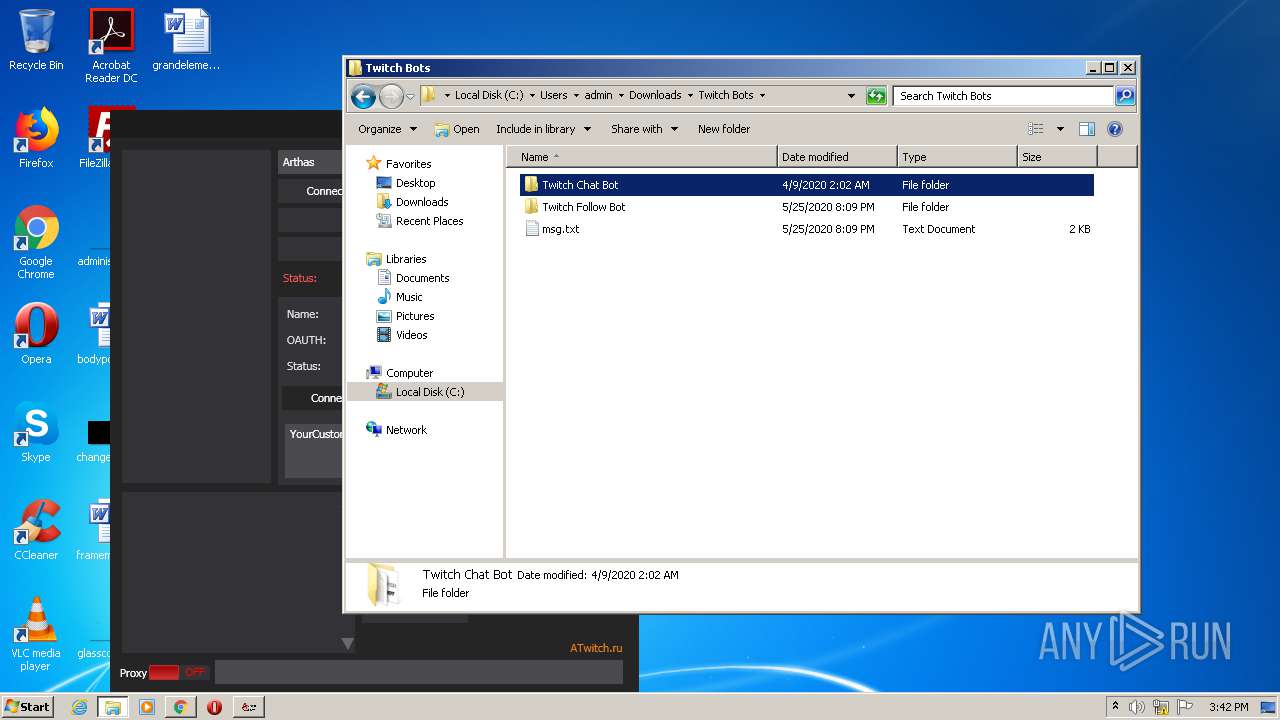The height and width of the screenshot is (720, 1280).
Task: Click the ATwitch.ru link
Action: pos(596,648)
